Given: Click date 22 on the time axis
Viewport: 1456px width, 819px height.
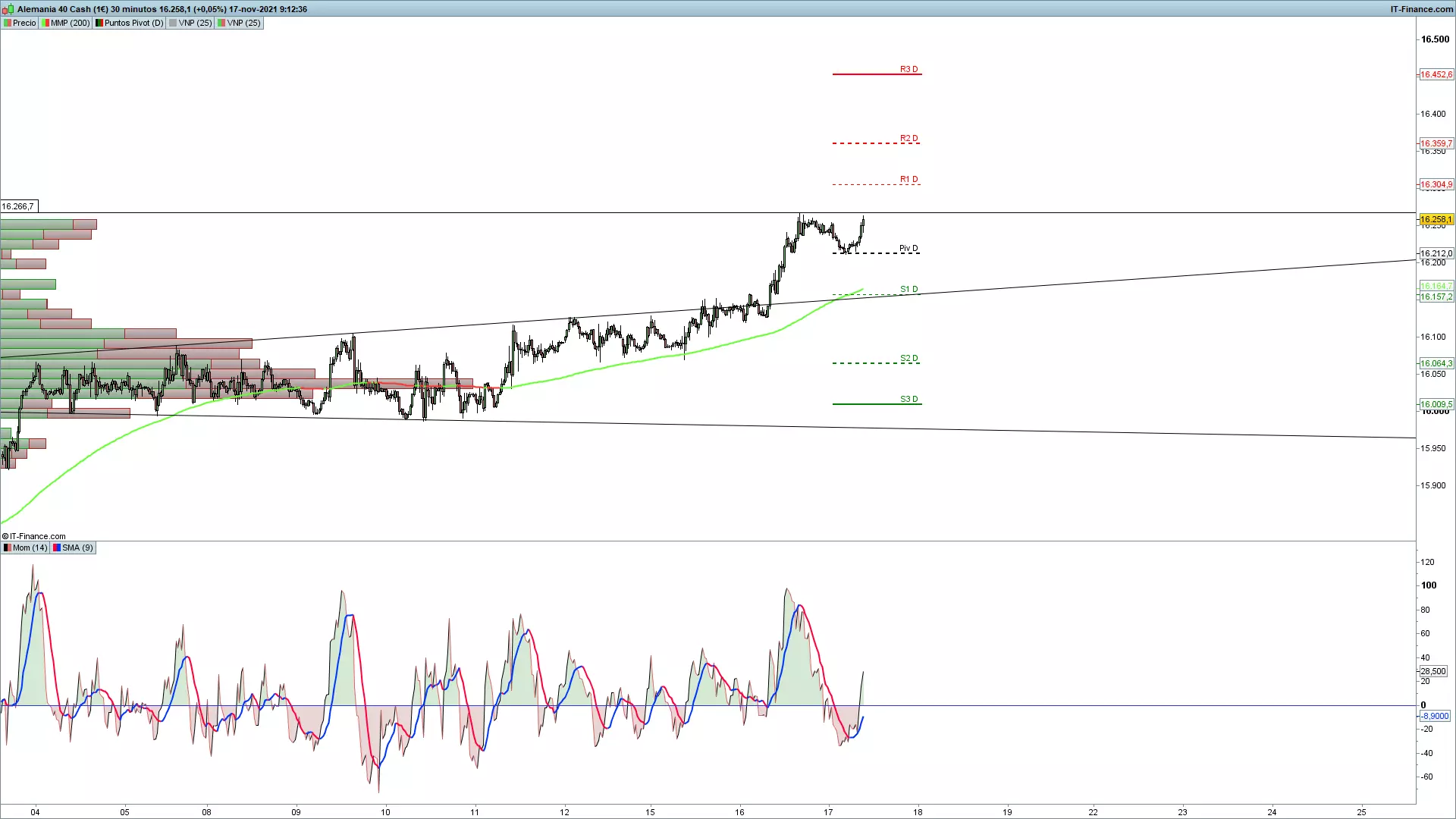Looking at the screenshot, I should 1093,812.
